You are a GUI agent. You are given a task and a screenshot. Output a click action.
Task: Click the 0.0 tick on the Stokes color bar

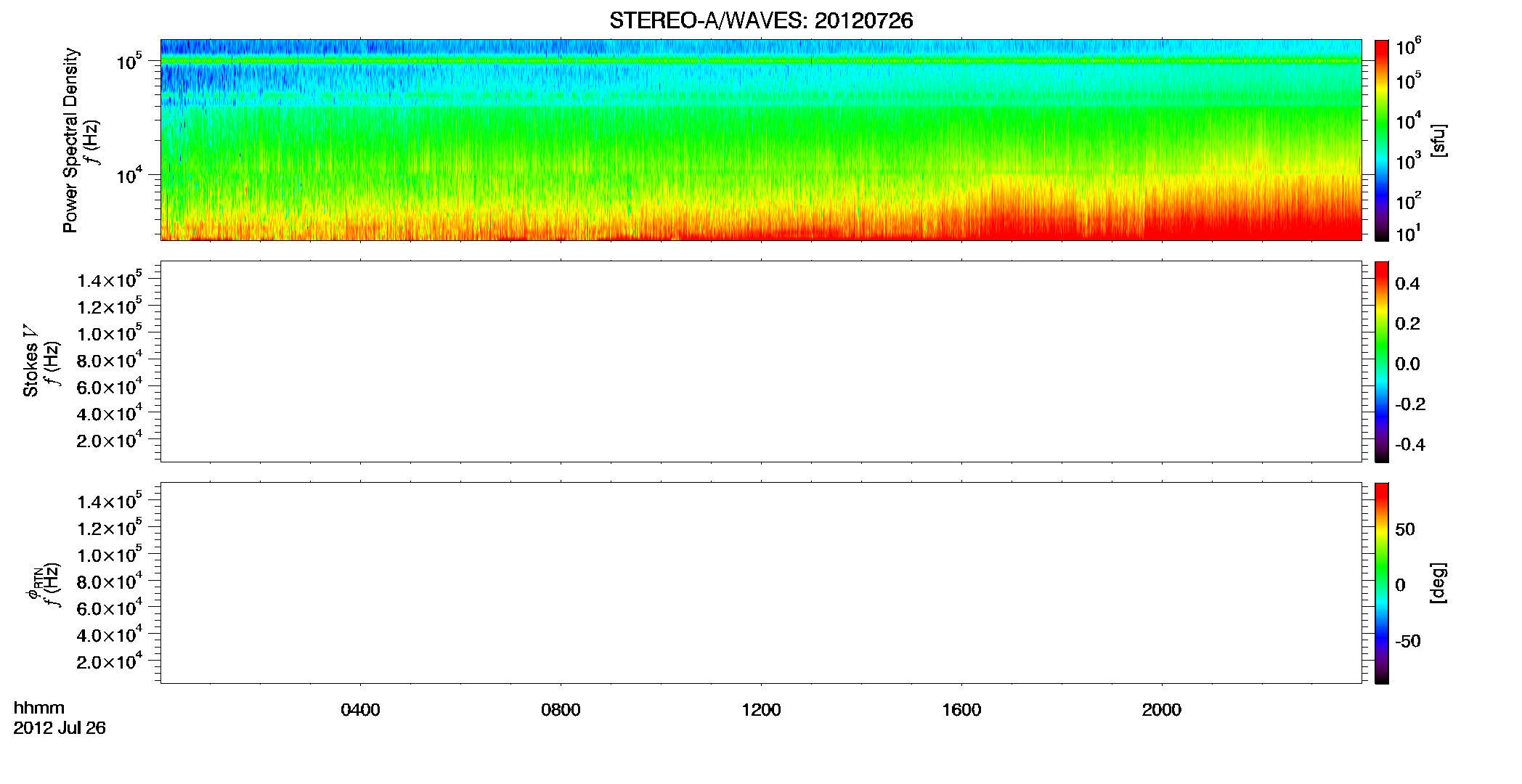pos(1407,364)
